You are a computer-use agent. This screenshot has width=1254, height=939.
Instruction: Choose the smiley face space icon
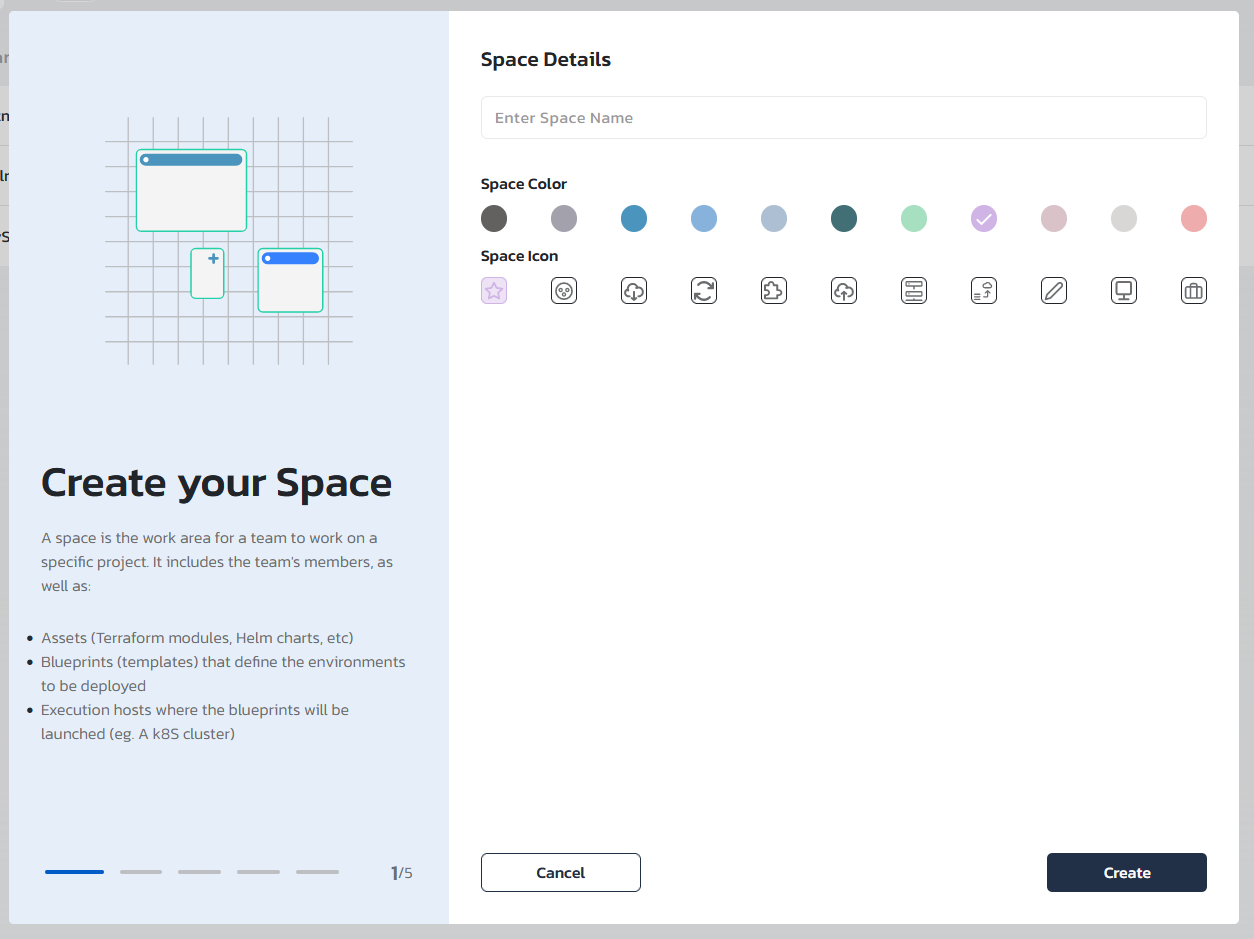[x=563, y=290]
